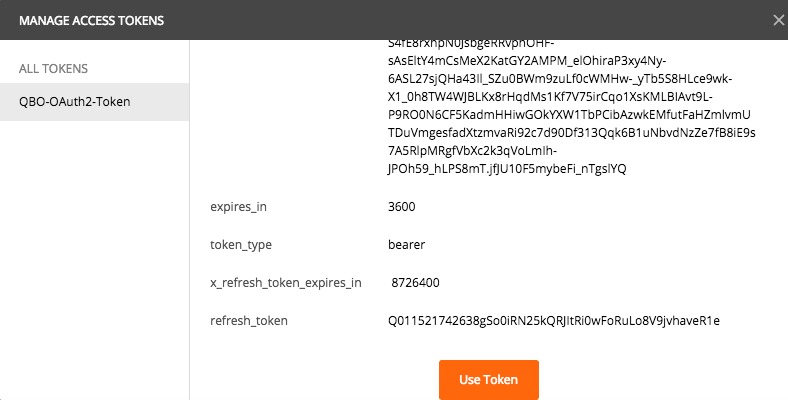The height and width of the screenshot is (400, 788).
Task: Click the access token line starting with 6ASL27sj
Action: pos(560,79)
